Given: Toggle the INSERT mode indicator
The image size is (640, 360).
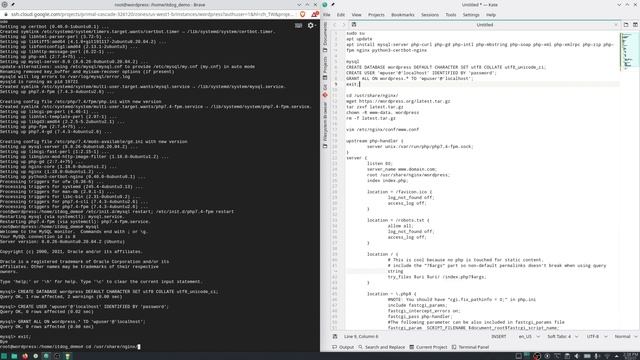Looking at the screenshot, I should click(x=498, y=336).
